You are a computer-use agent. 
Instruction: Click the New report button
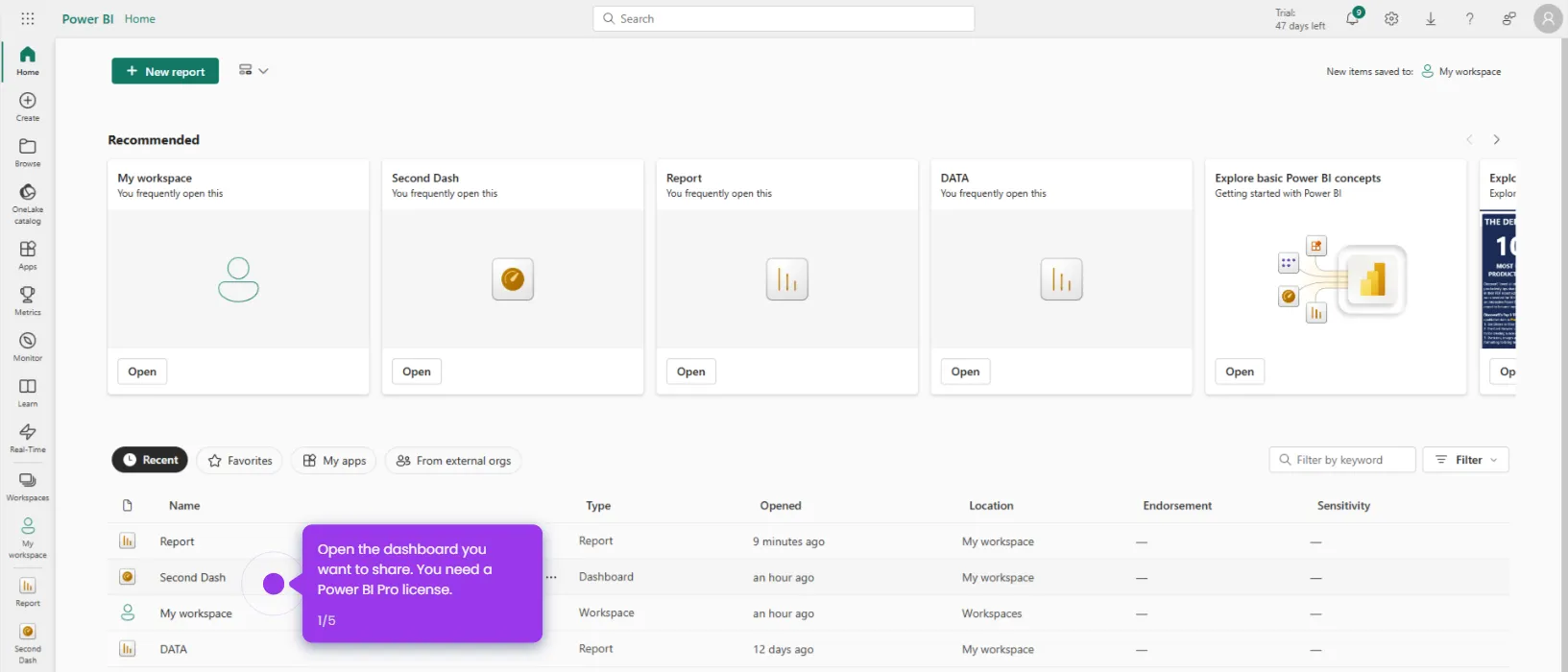[165, 71]
